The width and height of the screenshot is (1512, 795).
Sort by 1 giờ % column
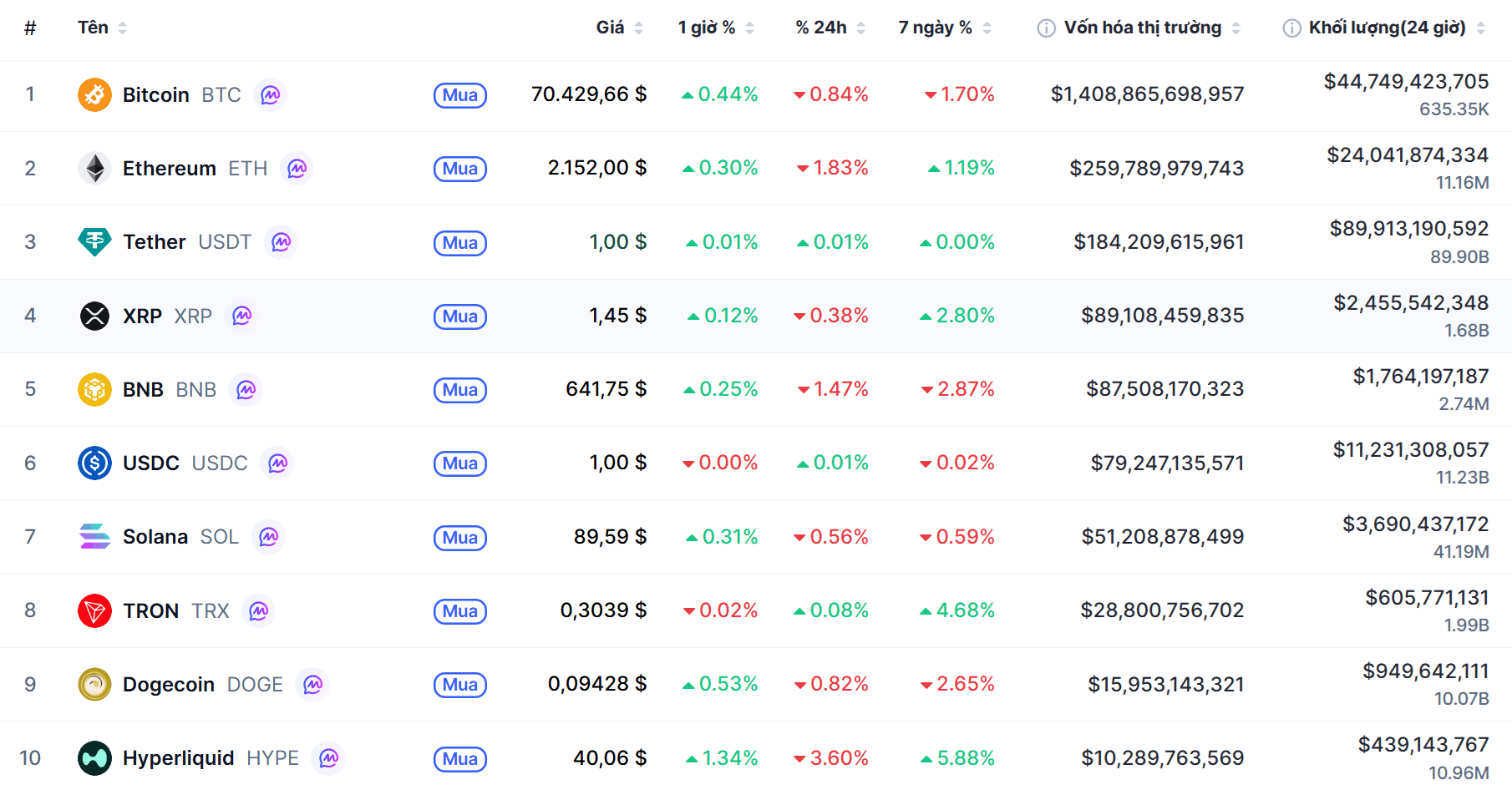point(716,28)
